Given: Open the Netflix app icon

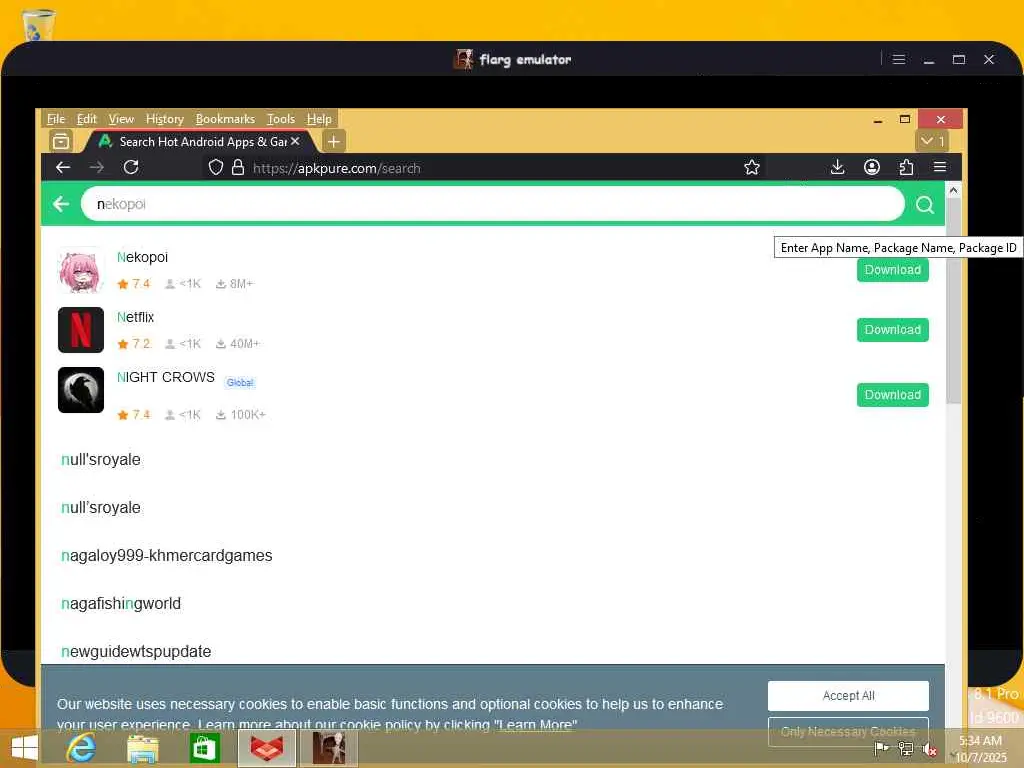Looking at the screenshot, I should (x=80, y=330).
